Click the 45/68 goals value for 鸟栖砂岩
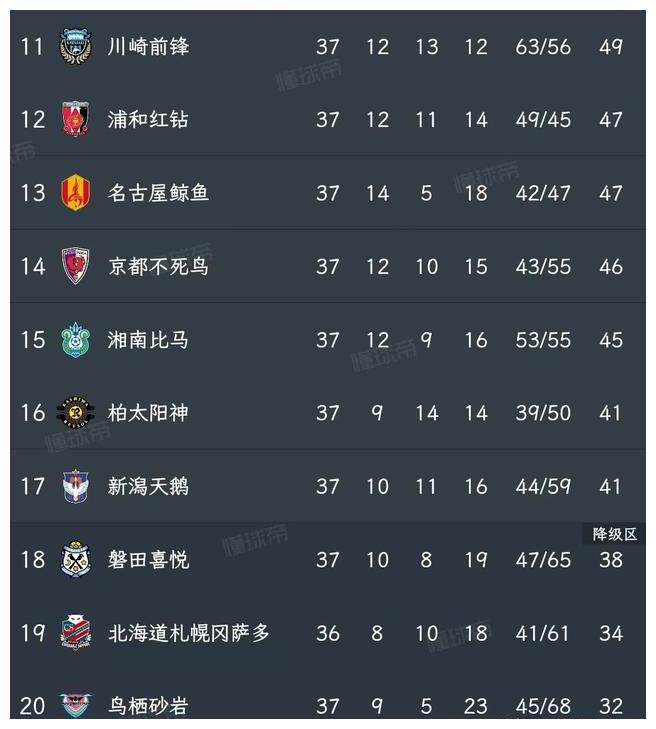 point(543,706)
